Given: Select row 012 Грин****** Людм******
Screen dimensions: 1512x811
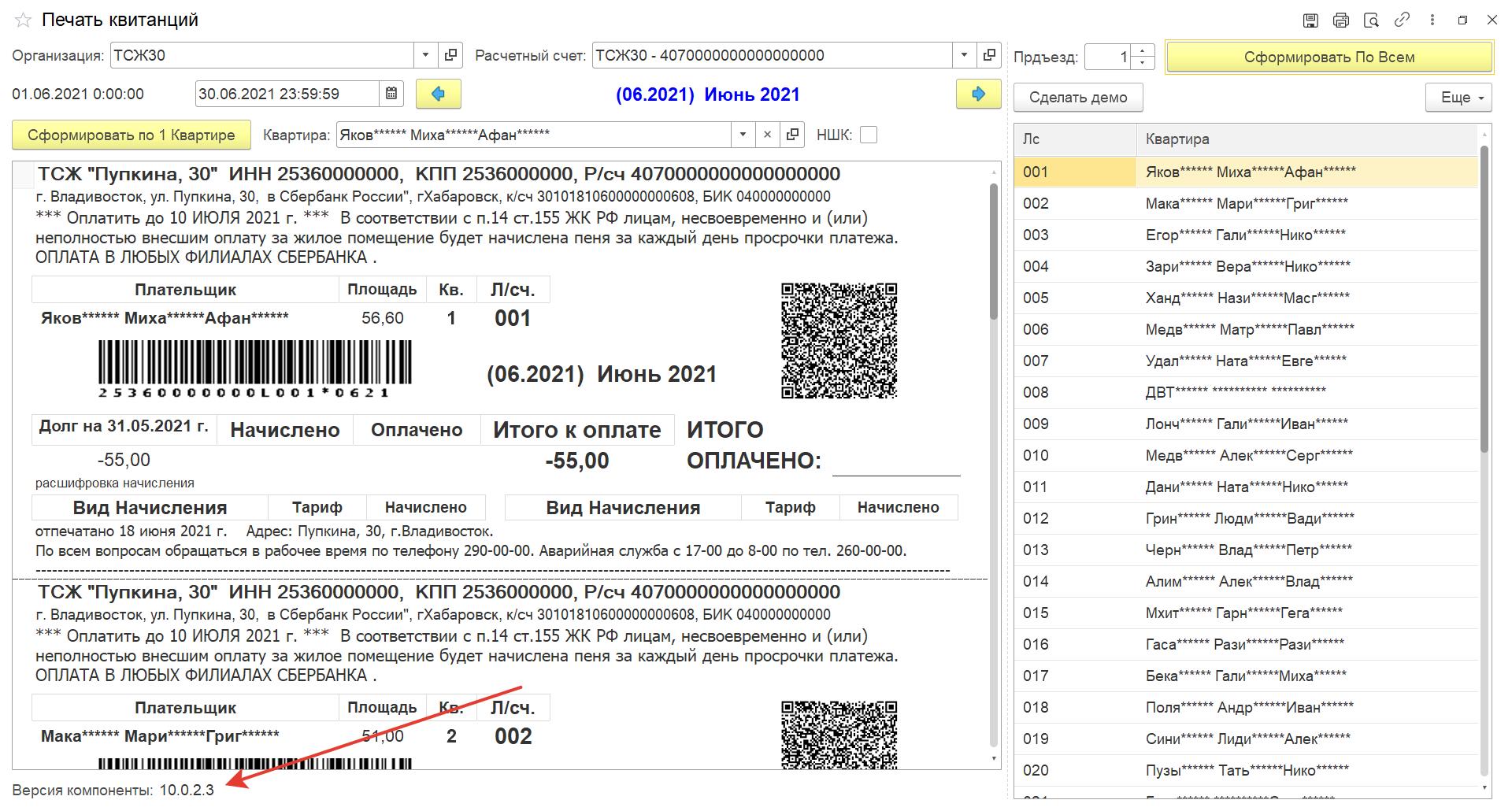Looking at the screenshot, I should (1246, 518).
